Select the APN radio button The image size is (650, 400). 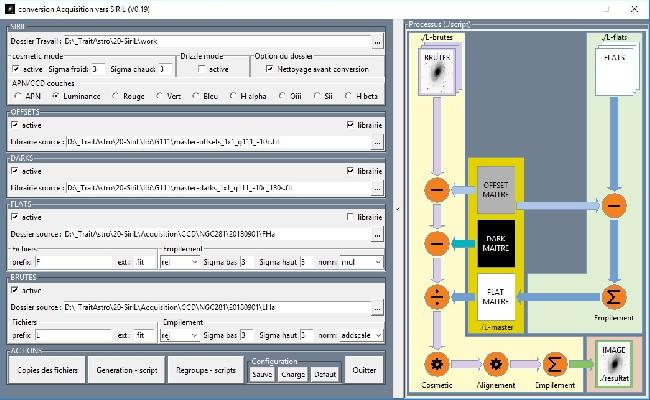17,96
